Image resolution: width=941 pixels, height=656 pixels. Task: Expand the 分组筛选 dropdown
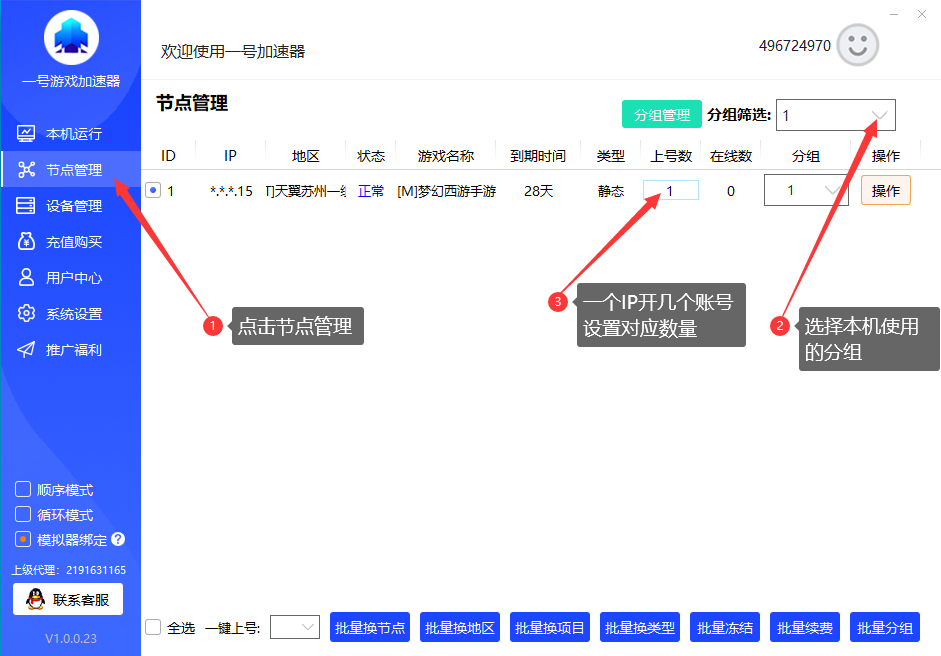835,115
